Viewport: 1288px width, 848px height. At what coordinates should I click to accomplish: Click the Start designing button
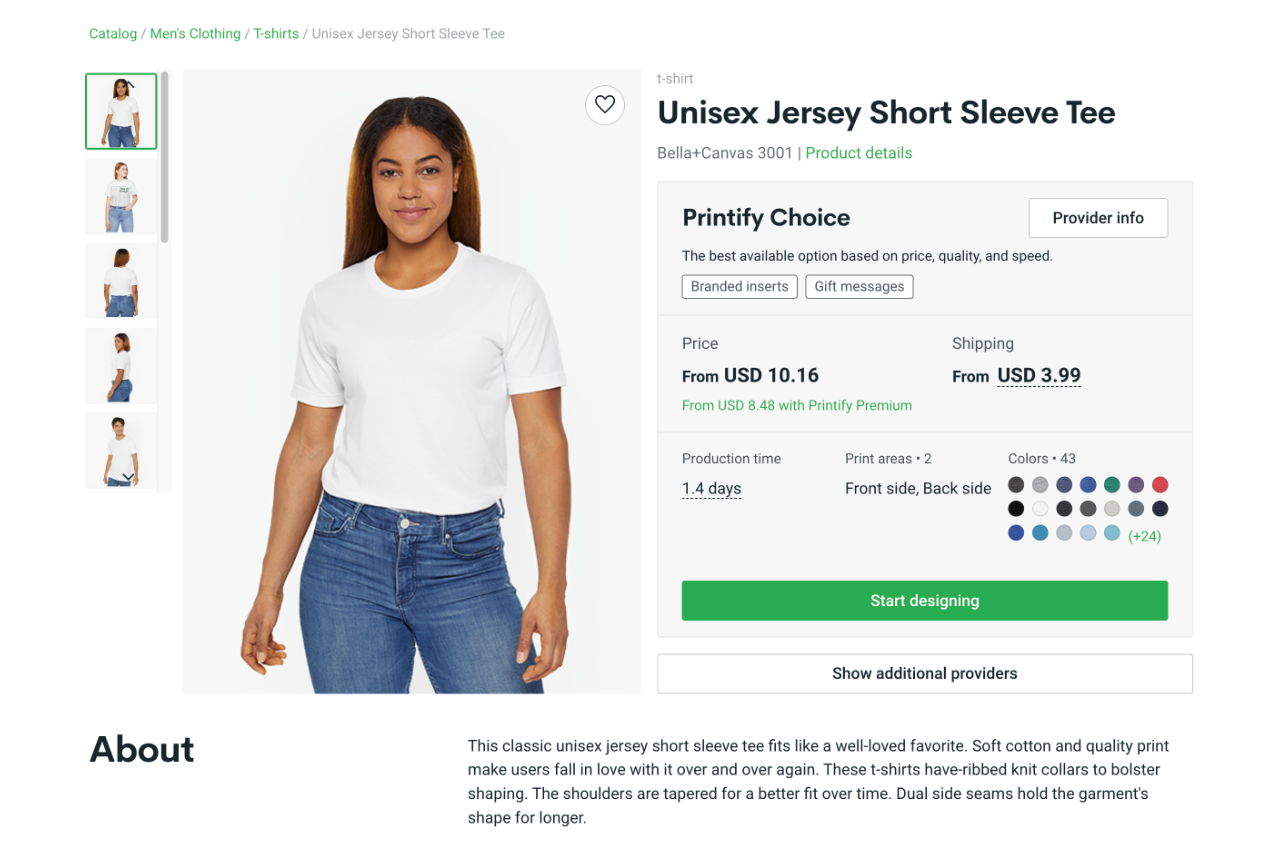point(924,601)
